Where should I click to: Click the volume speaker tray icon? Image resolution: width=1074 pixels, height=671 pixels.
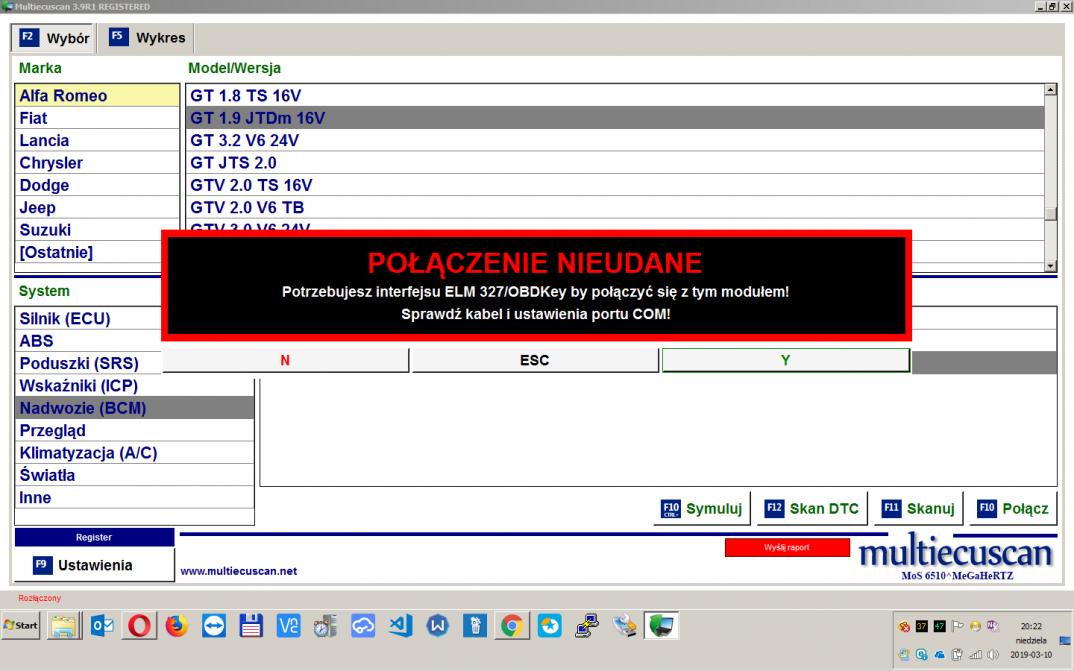click(x=992, y=655)
